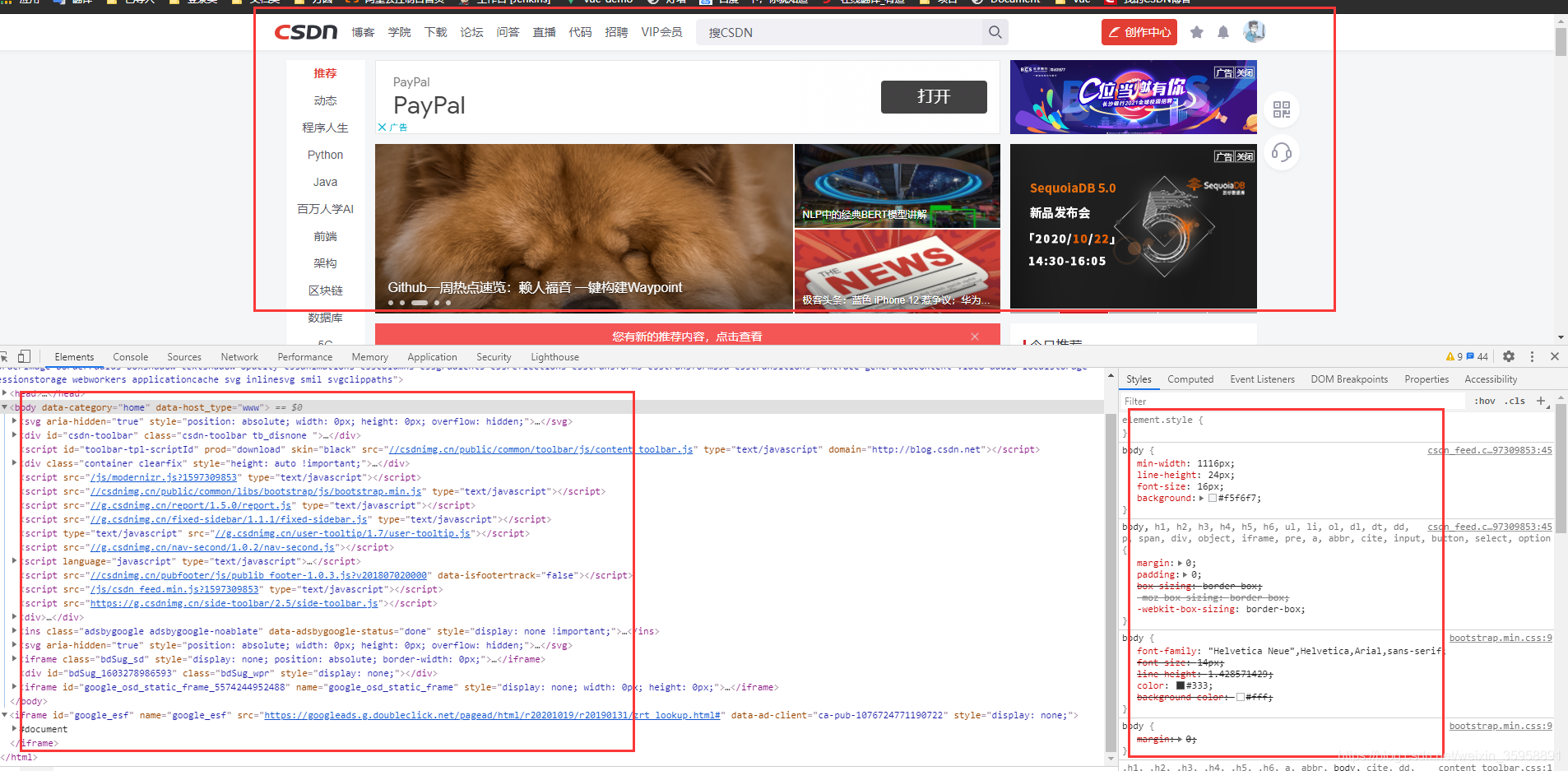This screenshot has height=771, width=1568.
Task: Open color picker for #333 swatch
Action: tap(1181, 685)
